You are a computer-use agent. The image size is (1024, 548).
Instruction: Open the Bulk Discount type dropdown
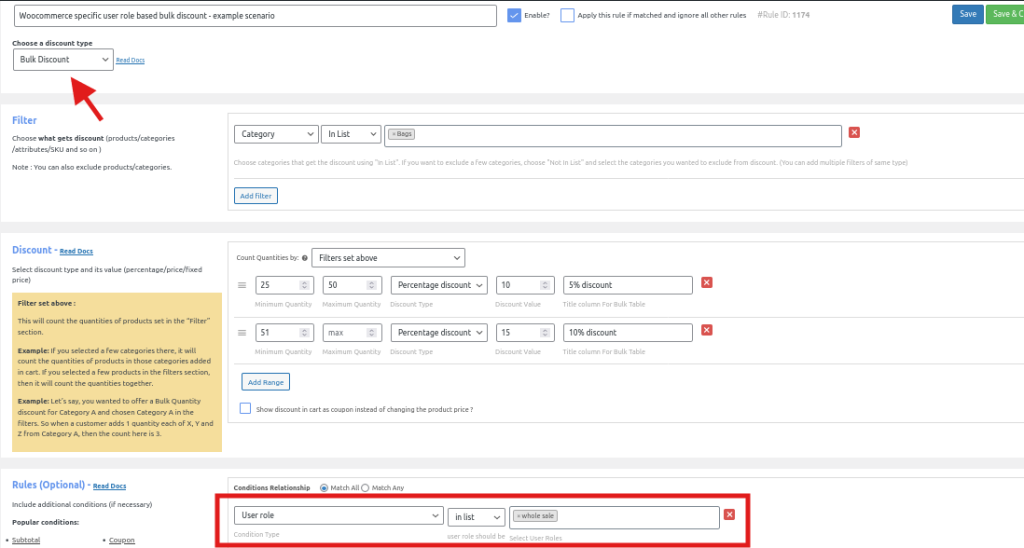(x=63, y=59)
